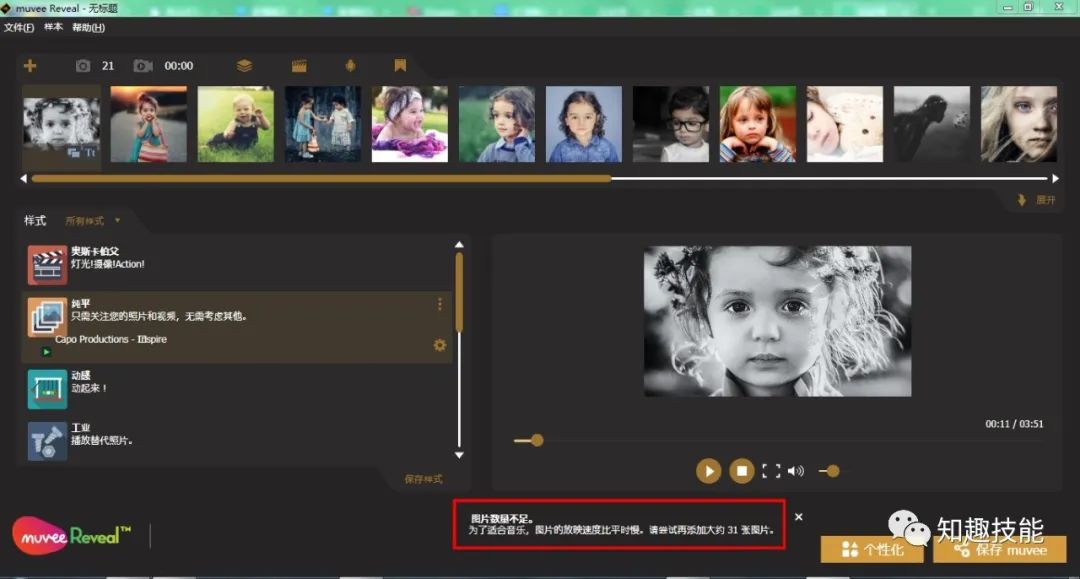This screenshot has width=1080, height=579.
Task: Stop the preview playback
Action: 742,471
